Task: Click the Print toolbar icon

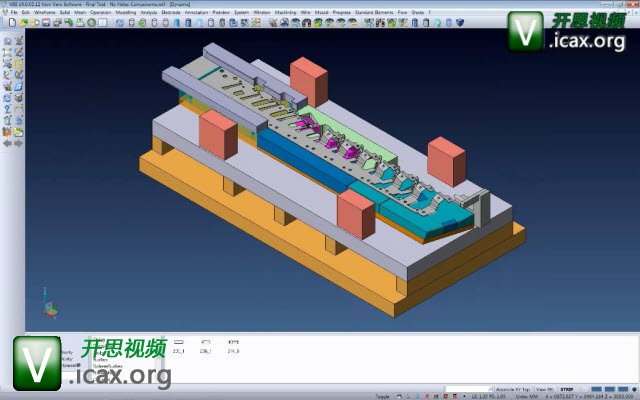Action: click(x=57, y=22)
